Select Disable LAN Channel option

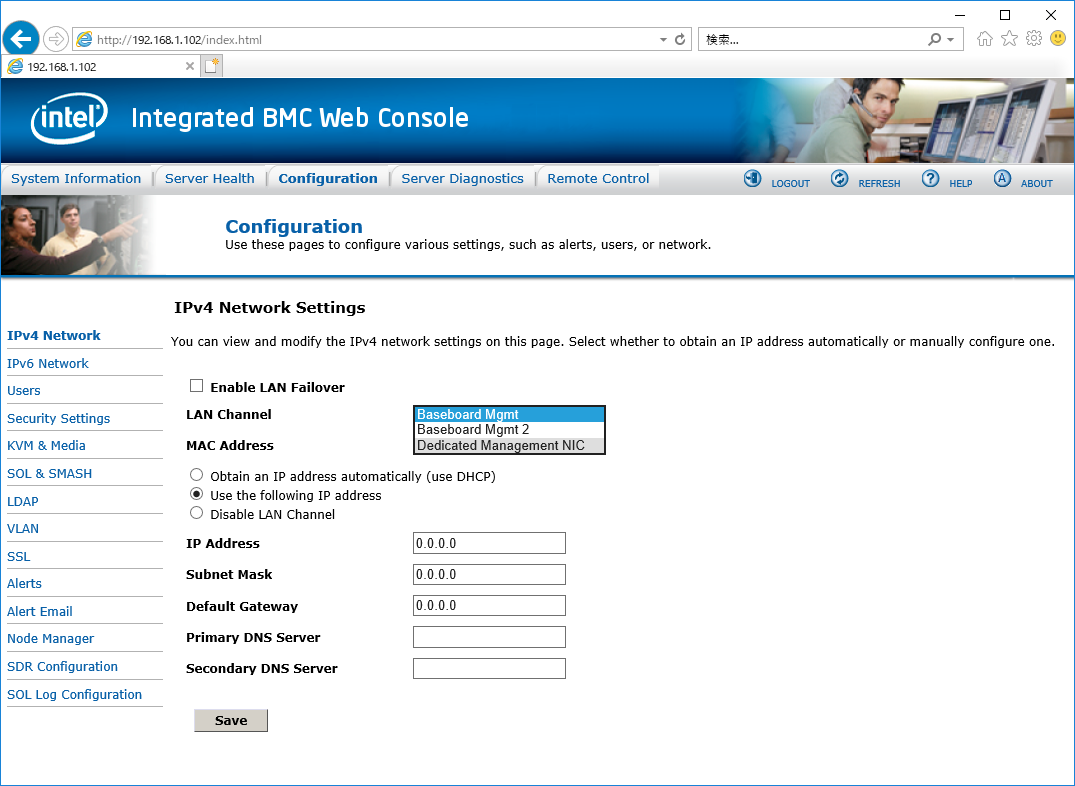[197, 513]
